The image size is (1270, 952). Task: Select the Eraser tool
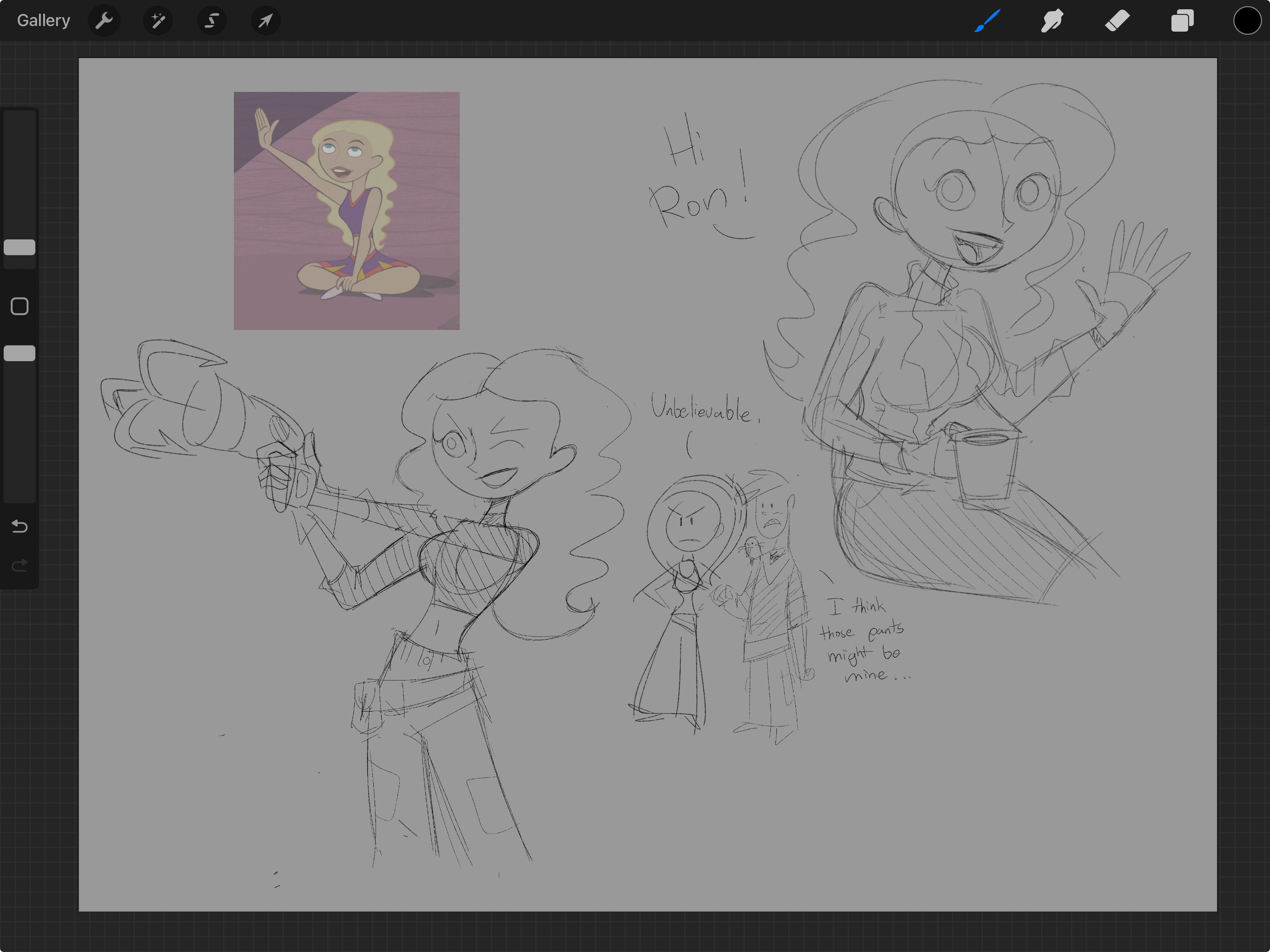1117,20
